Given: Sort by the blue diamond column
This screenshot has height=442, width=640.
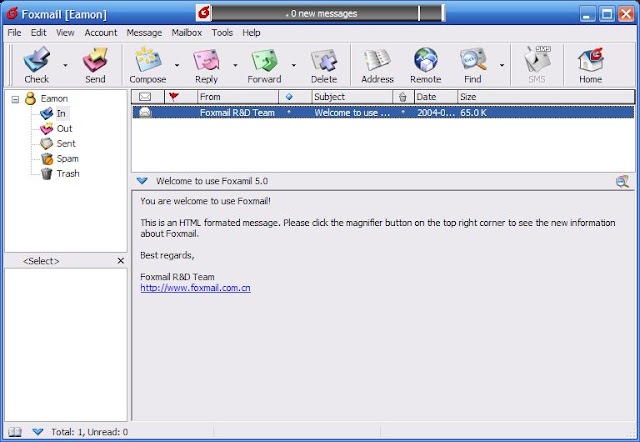Looking at the screenshot, I should click(x=295, y=97).
